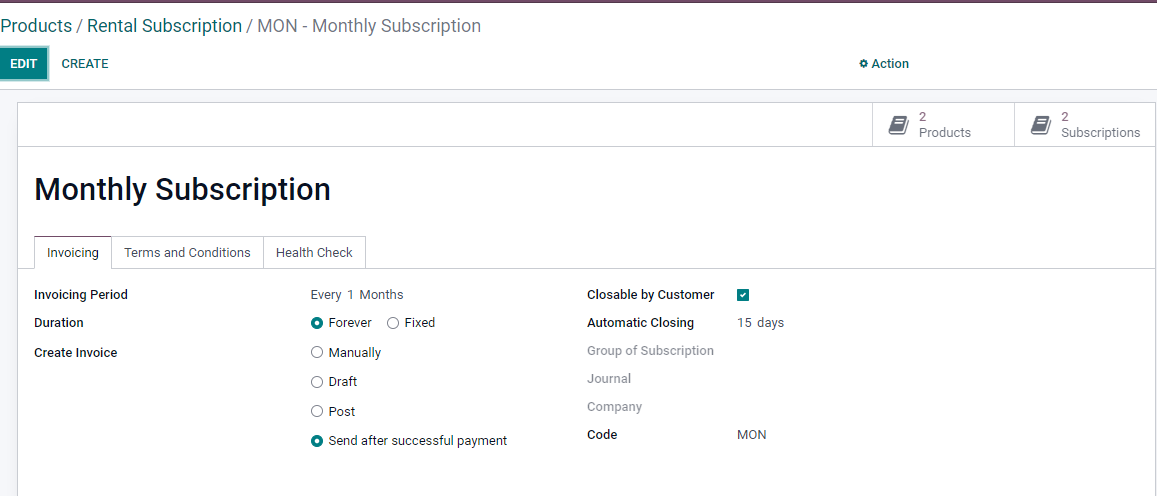The width and height of the screenshot is (1157, 496).
Task: Open Rental Subscription breadcrumb link
Action: point(165,26)
